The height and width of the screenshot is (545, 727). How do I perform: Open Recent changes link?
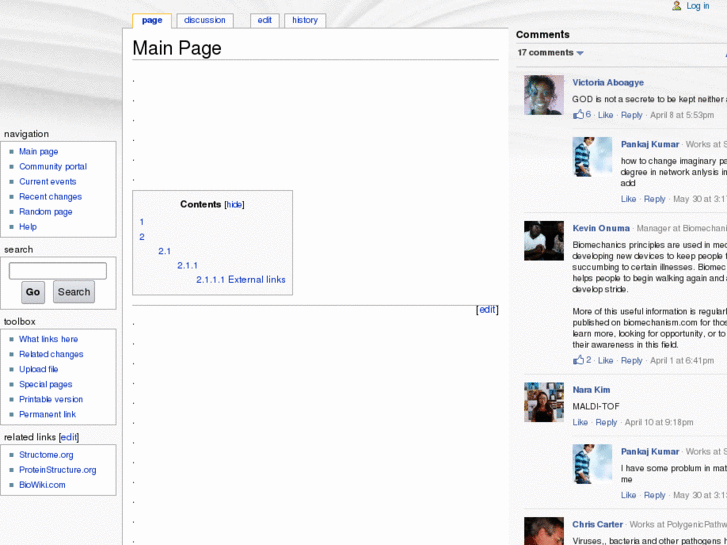click(x=50, y=197)
